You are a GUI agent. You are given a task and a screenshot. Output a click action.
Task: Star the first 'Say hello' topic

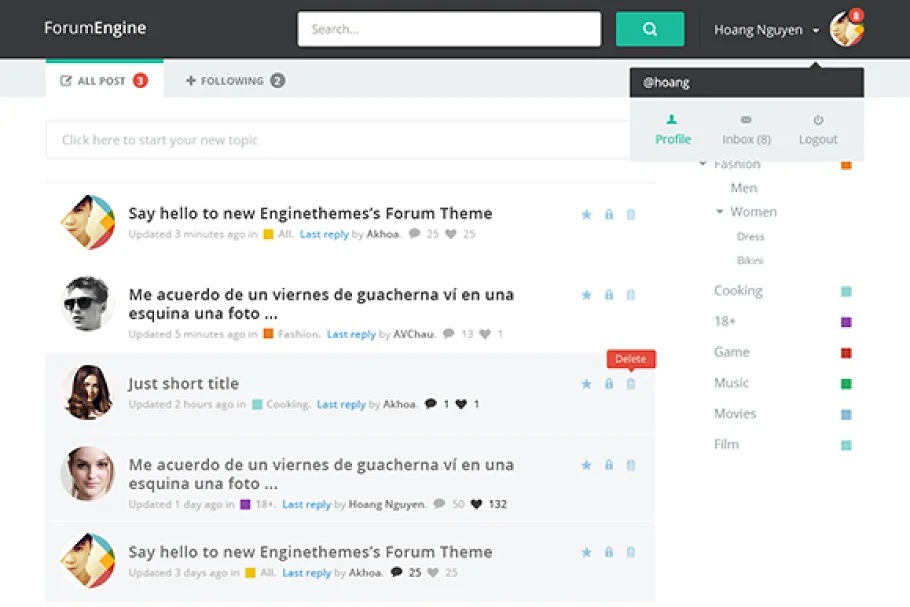587,214
